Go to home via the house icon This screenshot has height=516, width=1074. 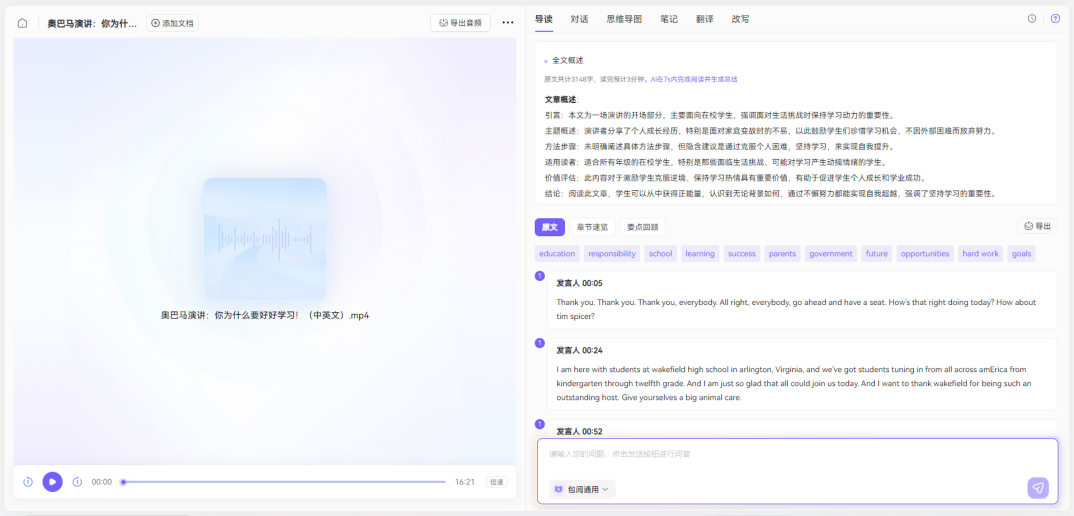(23, 23)
